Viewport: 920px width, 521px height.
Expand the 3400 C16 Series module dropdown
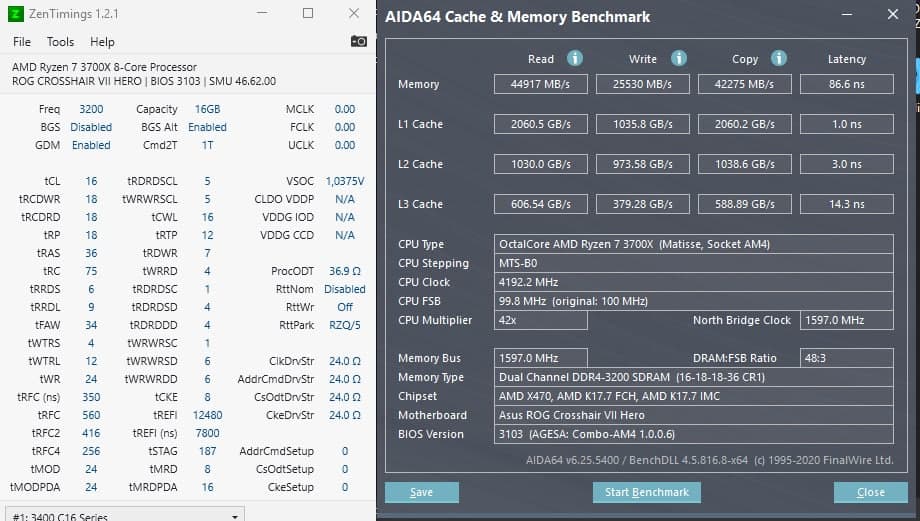[x=236, y=516]
